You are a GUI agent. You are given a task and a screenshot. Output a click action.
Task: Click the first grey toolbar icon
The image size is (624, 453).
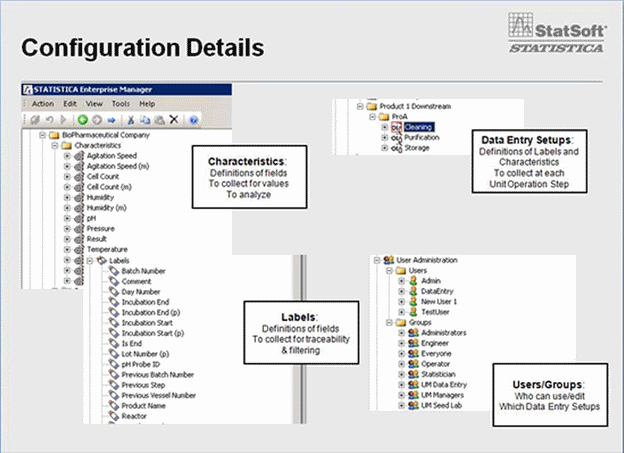point(35,119)
